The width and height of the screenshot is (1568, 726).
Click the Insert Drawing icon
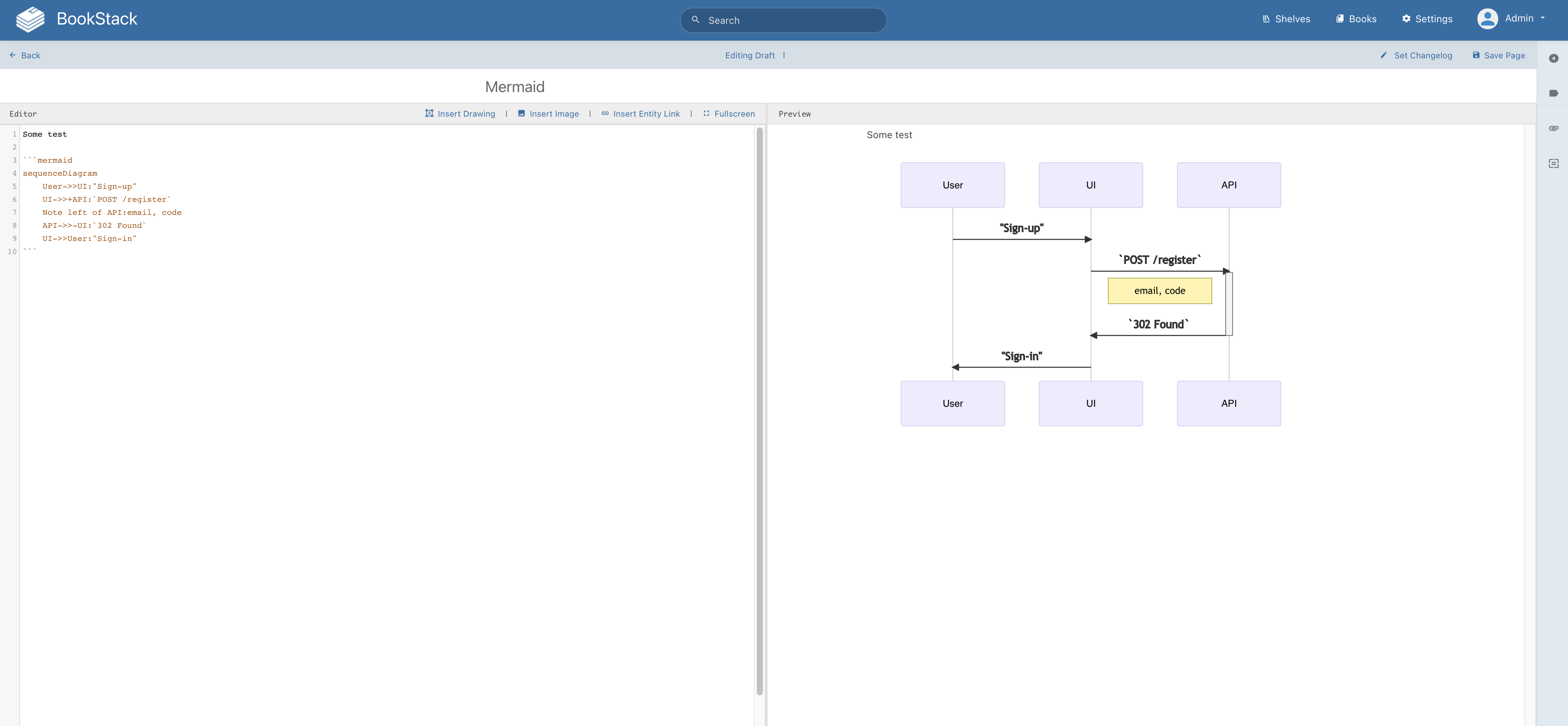[x=429, y=113]
